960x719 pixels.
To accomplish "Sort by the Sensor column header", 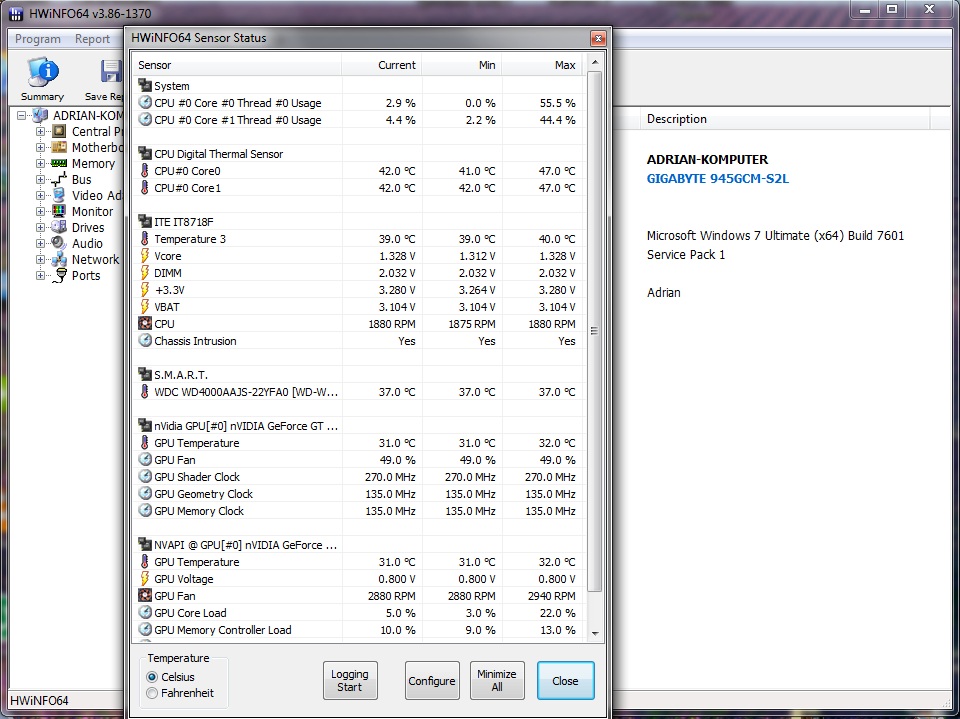I will pyautogui.click(x=237, y=65).
